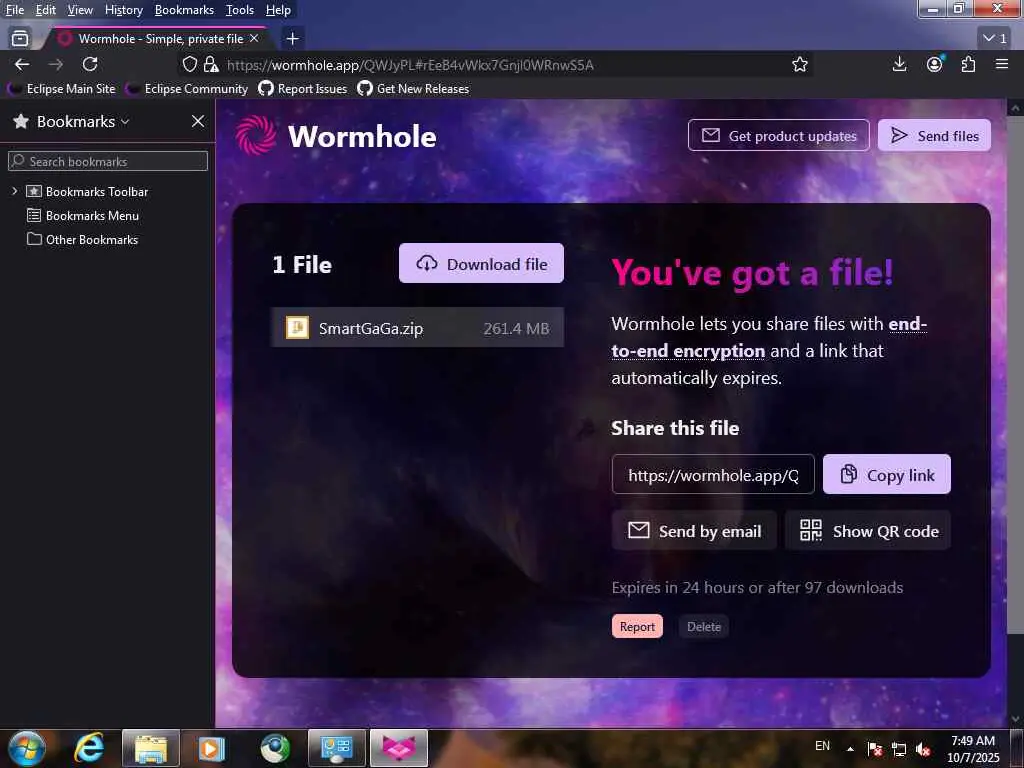Click the network tray icon
Image resolution: width=1024 pixels, height=768 pixels.
tap(899, 749)
